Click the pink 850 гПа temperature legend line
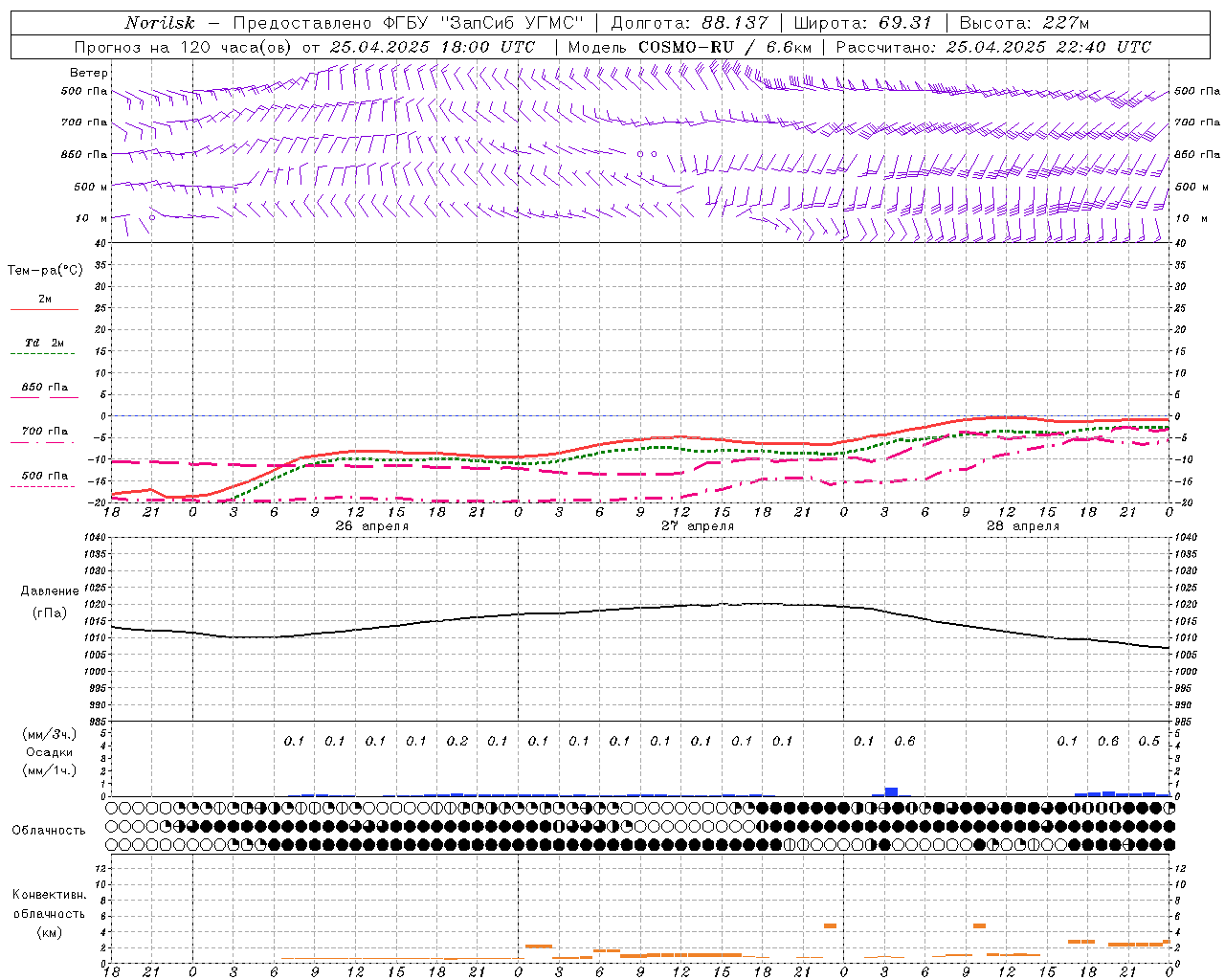This screenshot has width=1225, height=980. (x=44, y=397)
